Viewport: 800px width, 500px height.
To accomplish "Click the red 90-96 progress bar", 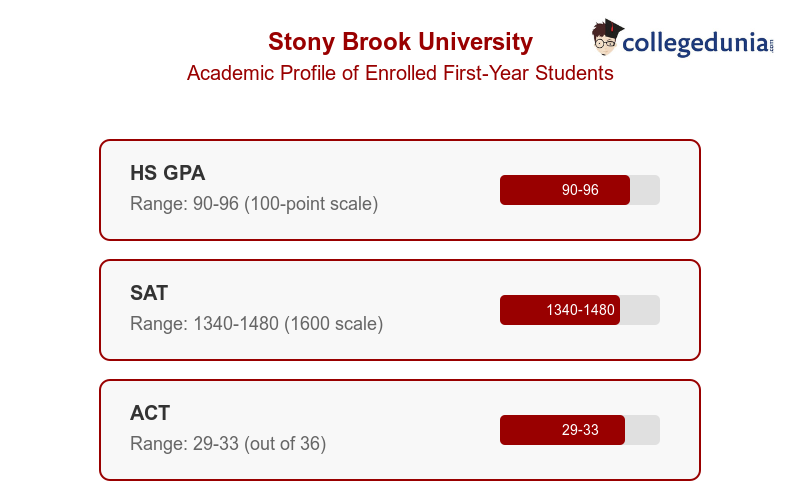I will [x=565, y=190].
